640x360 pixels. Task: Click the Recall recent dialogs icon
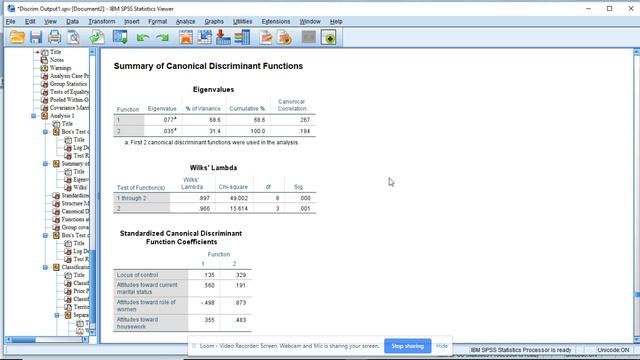point(120,37)
